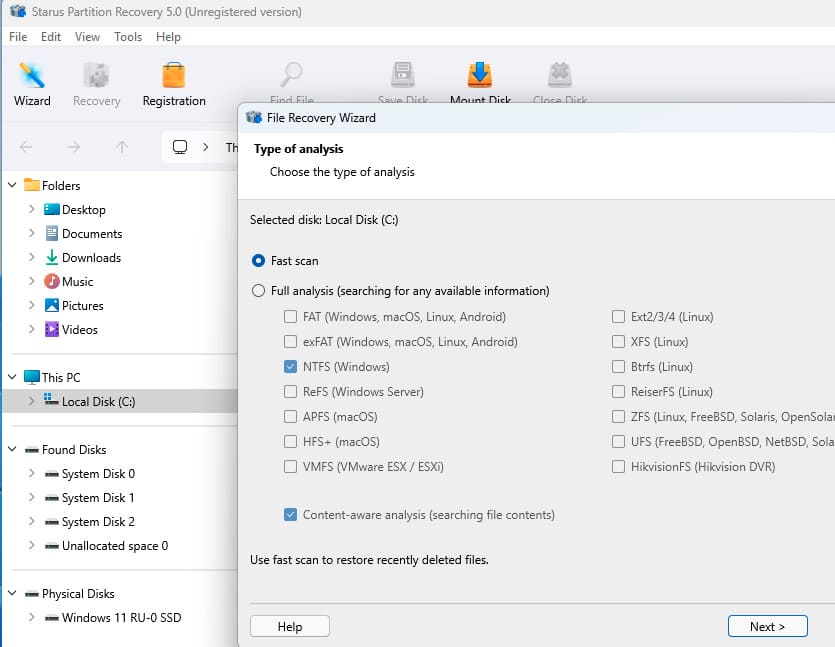This screenshot has width=835, height=647.
Task: Expand the Windows 11 RU-0 SSD node
Action: 31,617
